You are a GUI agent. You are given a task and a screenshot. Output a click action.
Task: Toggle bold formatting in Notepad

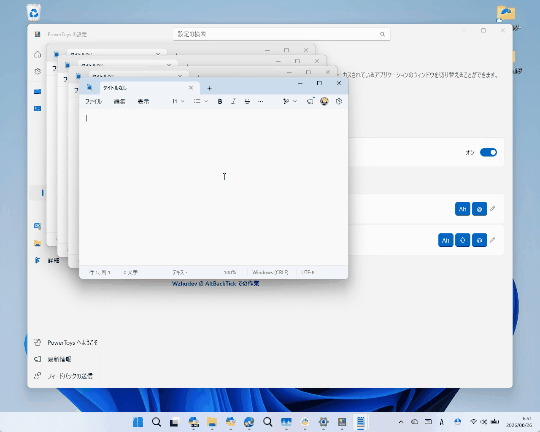220,101
